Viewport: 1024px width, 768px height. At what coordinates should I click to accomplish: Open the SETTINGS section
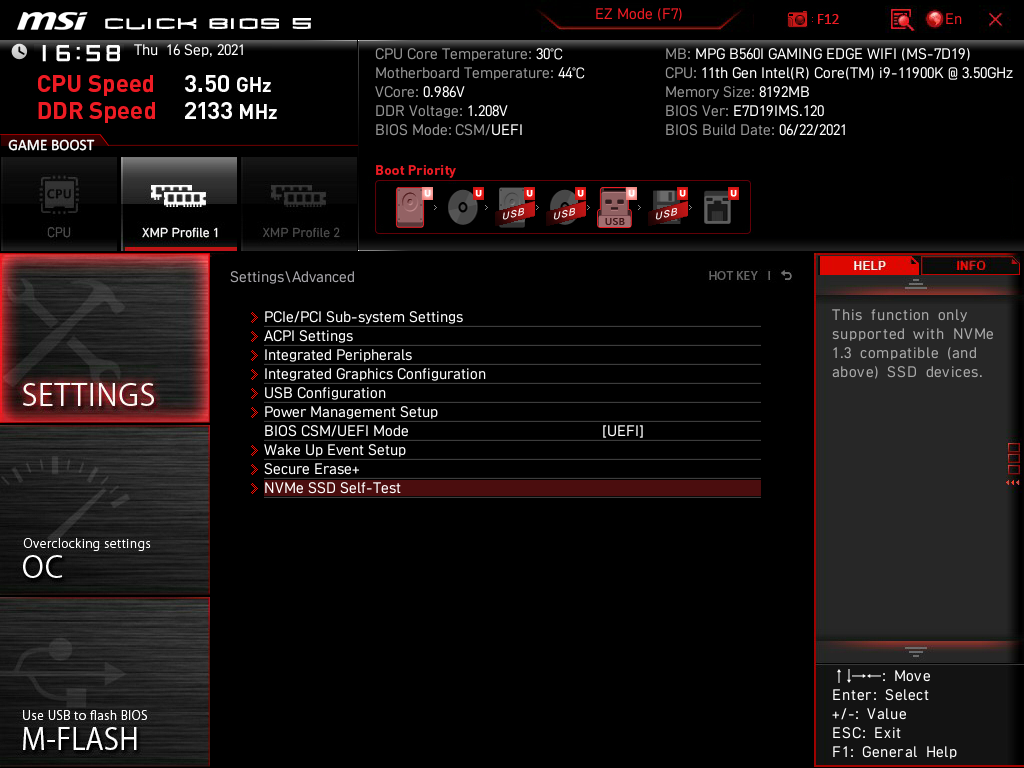click(104, 338)
